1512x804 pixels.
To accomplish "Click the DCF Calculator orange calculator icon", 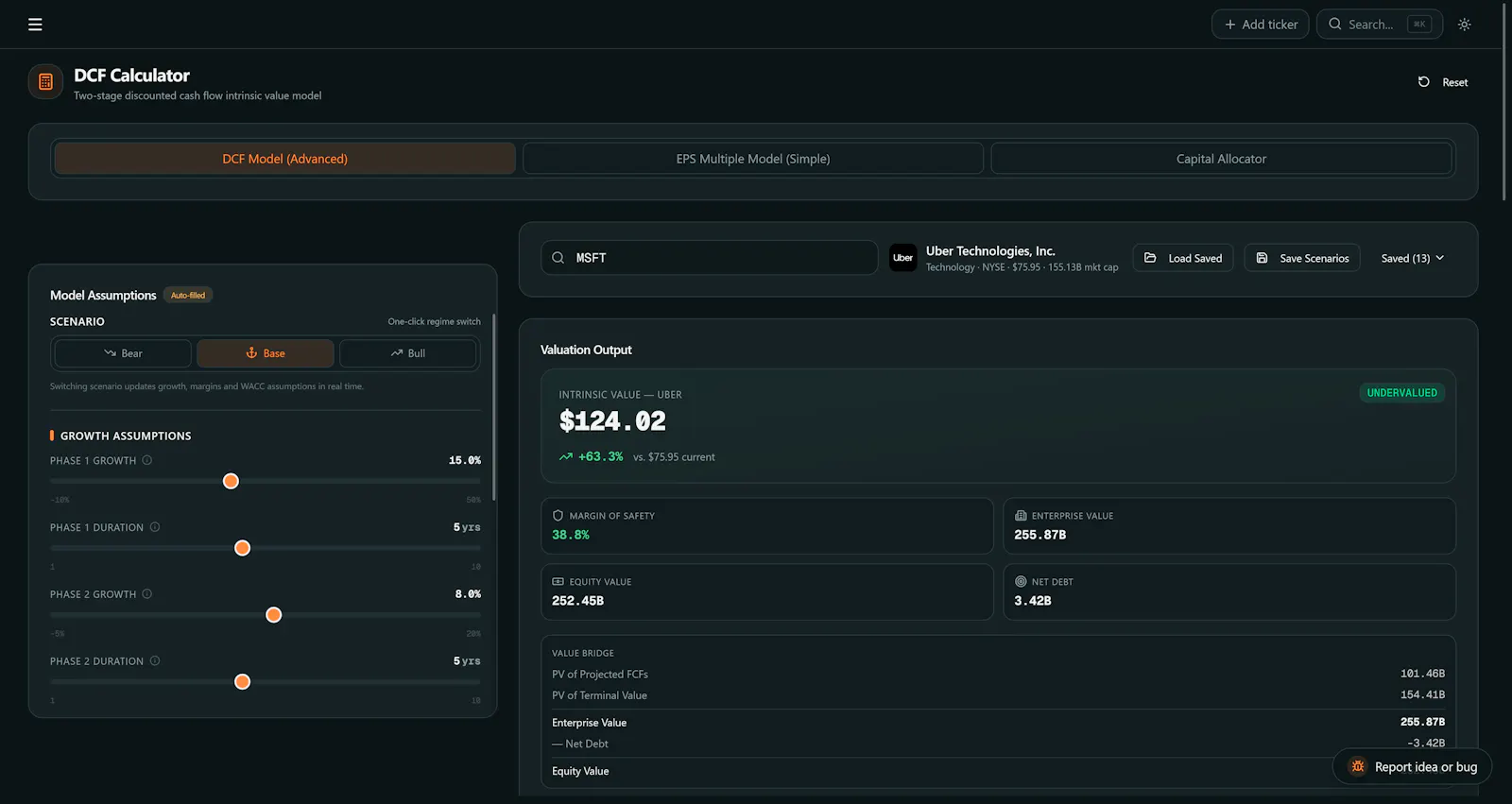I will coord(45,82).
